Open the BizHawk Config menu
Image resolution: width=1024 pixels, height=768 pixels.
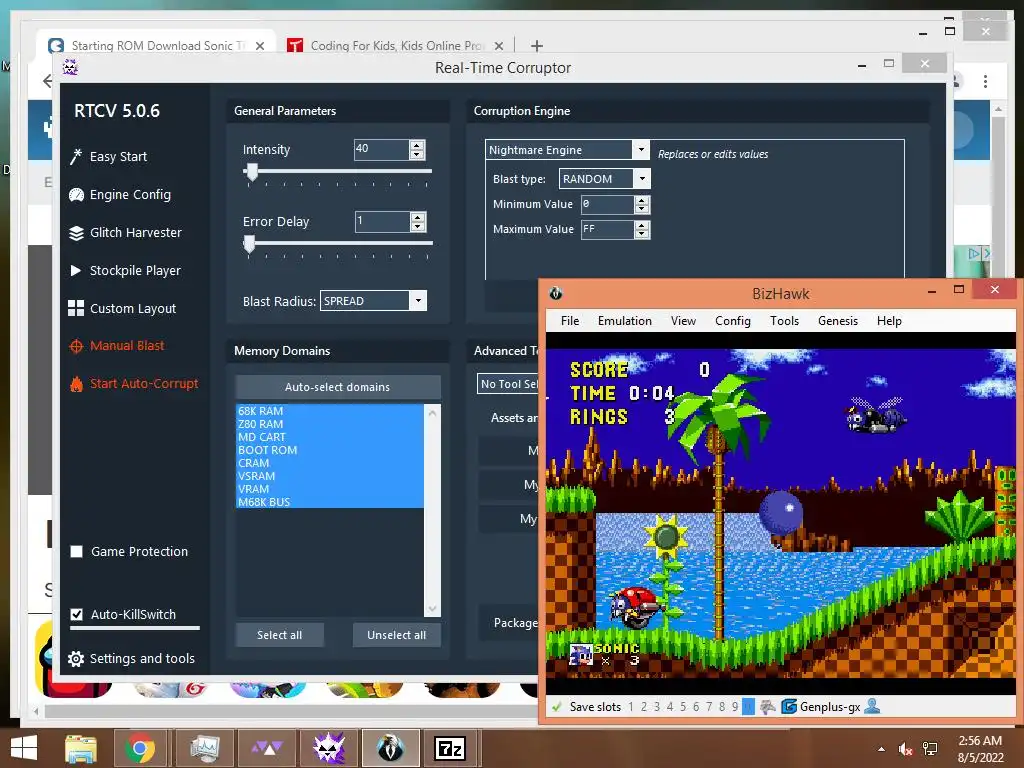click(x=733, y=321)
